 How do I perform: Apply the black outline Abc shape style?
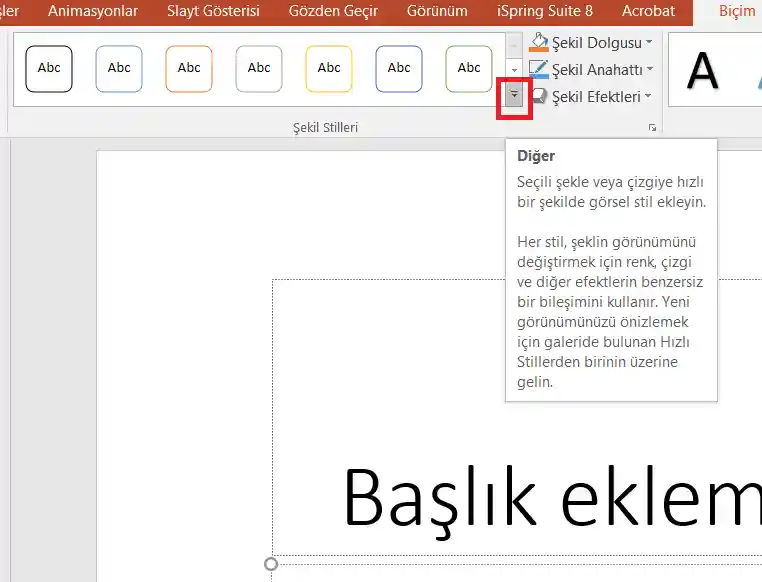click(49, 68)
